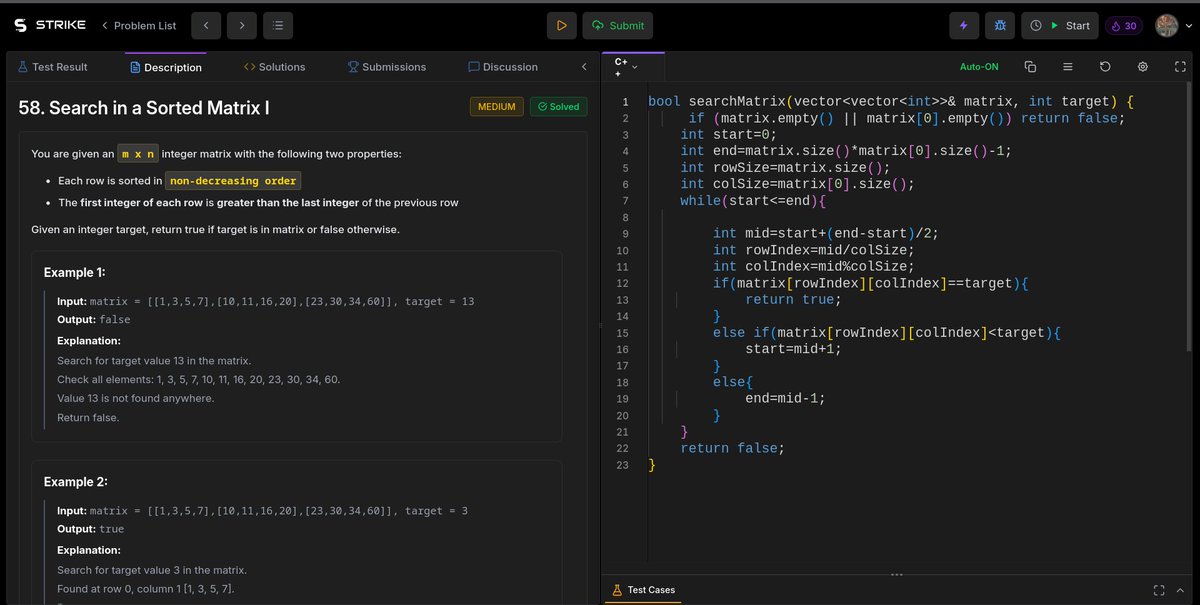
Task: Click Example 2 'Output: true' text
Action: [x=91, y=529]
